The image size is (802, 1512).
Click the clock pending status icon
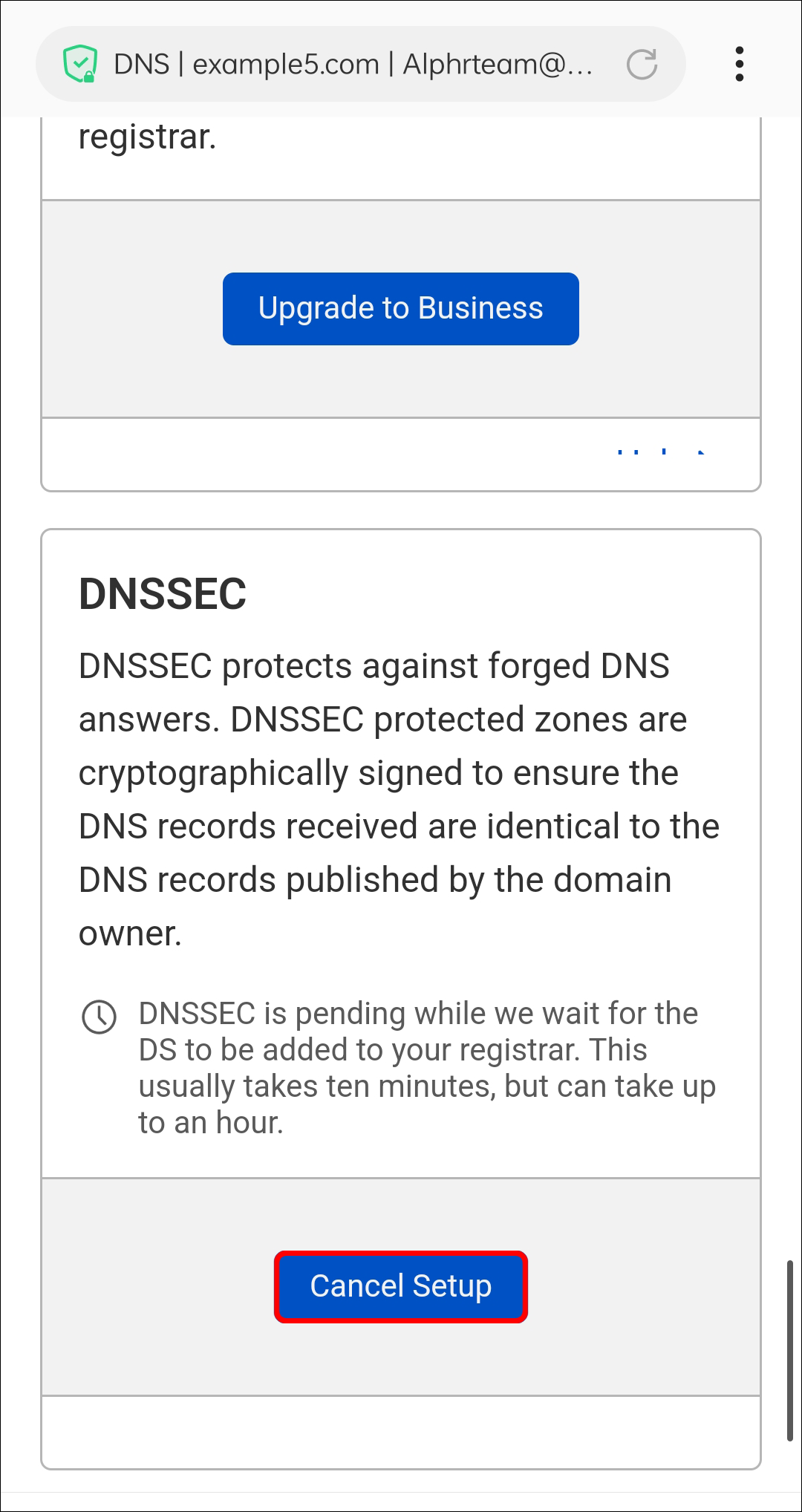point(99,1017)
